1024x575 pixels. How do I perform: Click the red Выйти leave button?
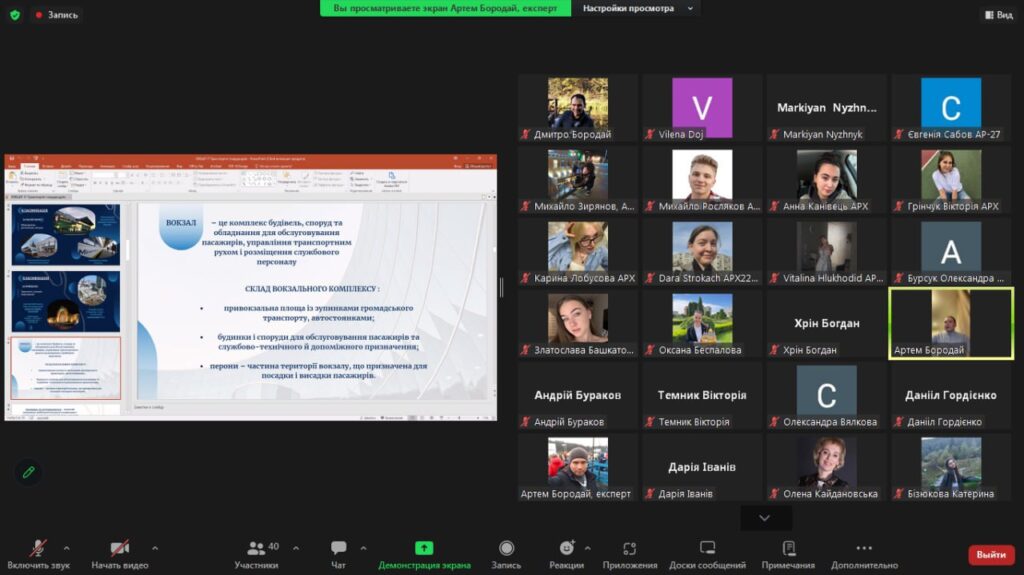(990, 554)
